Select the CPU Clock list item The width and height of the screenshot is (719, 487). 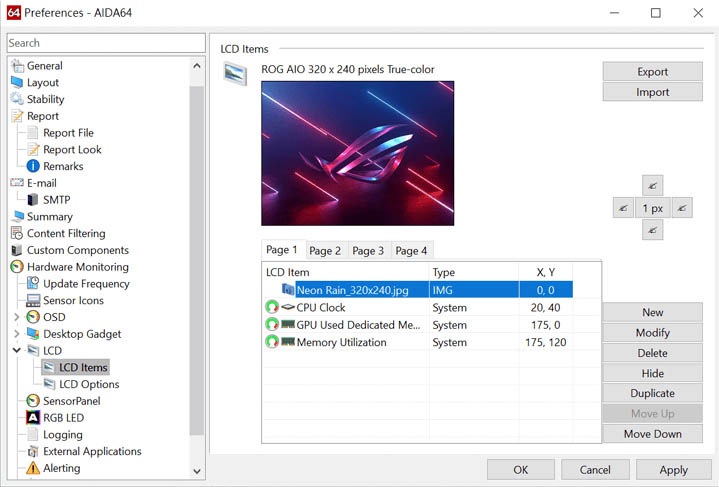pyautogui.click(x=320, y=308)
